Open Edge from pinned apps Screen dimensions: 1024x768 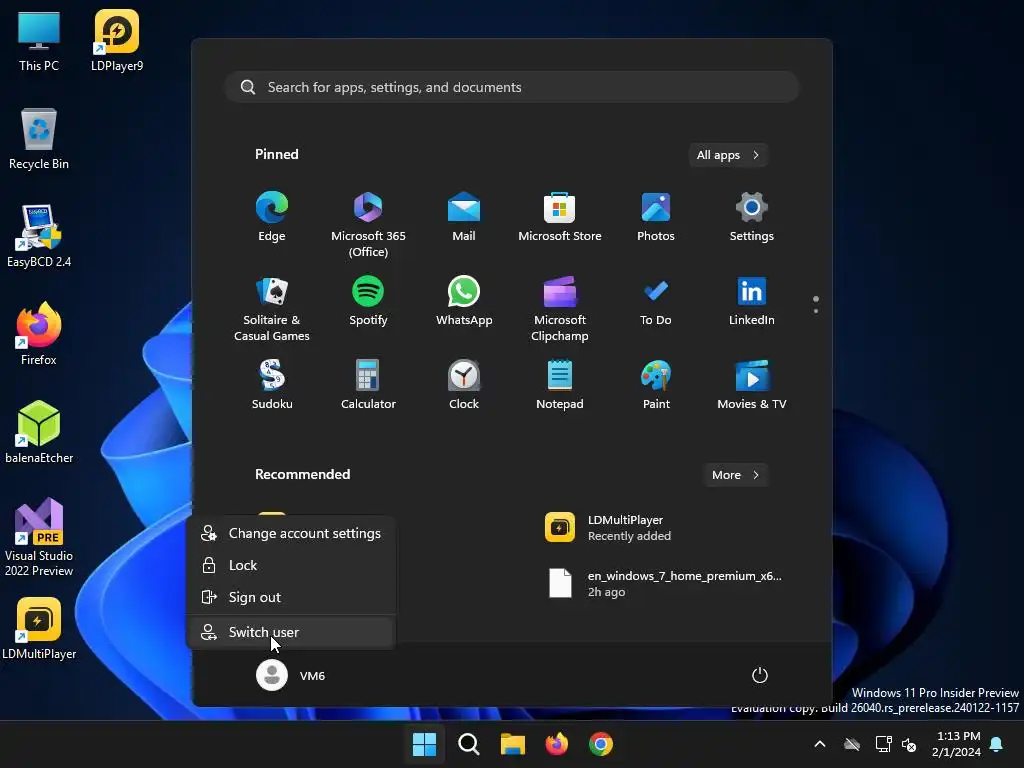click(272, 217)
